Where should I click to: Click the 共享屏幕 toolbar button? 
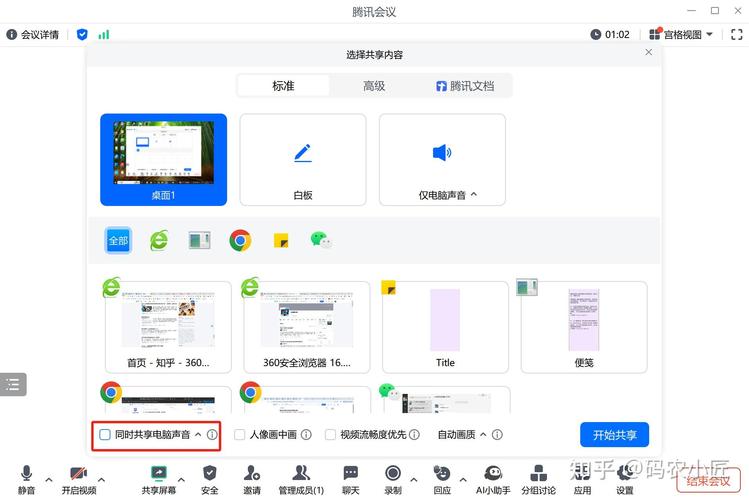point(159,479)
